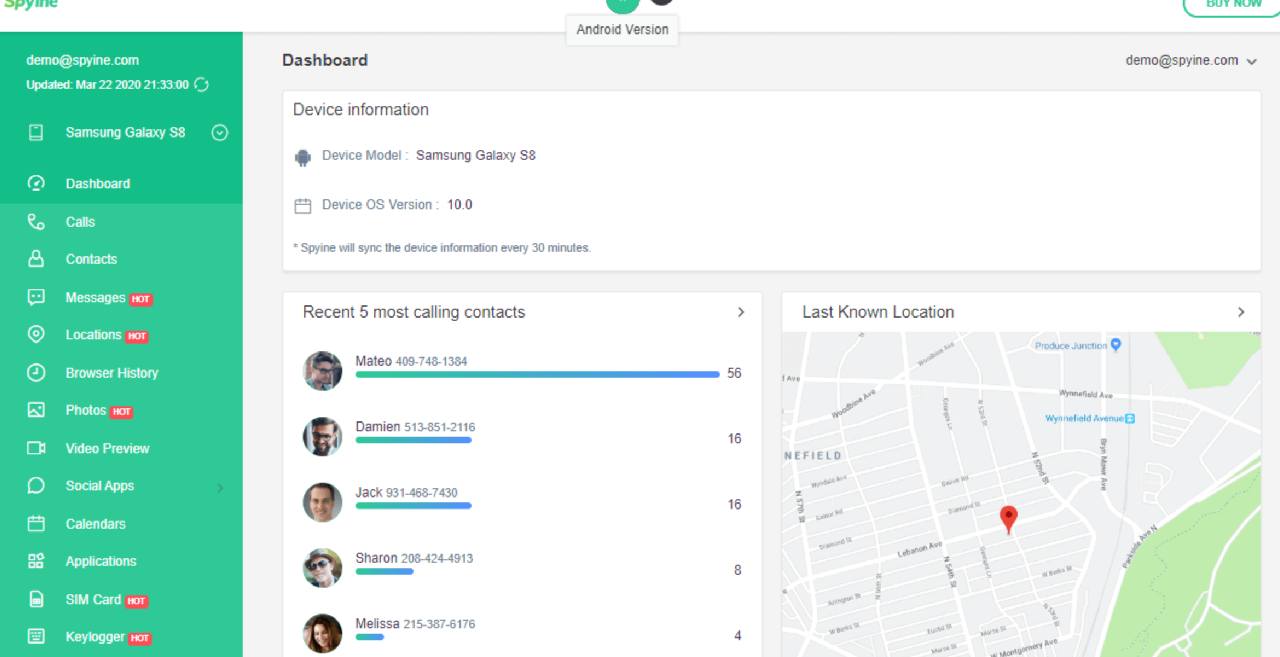Click the demo@spyine.com email in the sidebar

pos(83,60)
